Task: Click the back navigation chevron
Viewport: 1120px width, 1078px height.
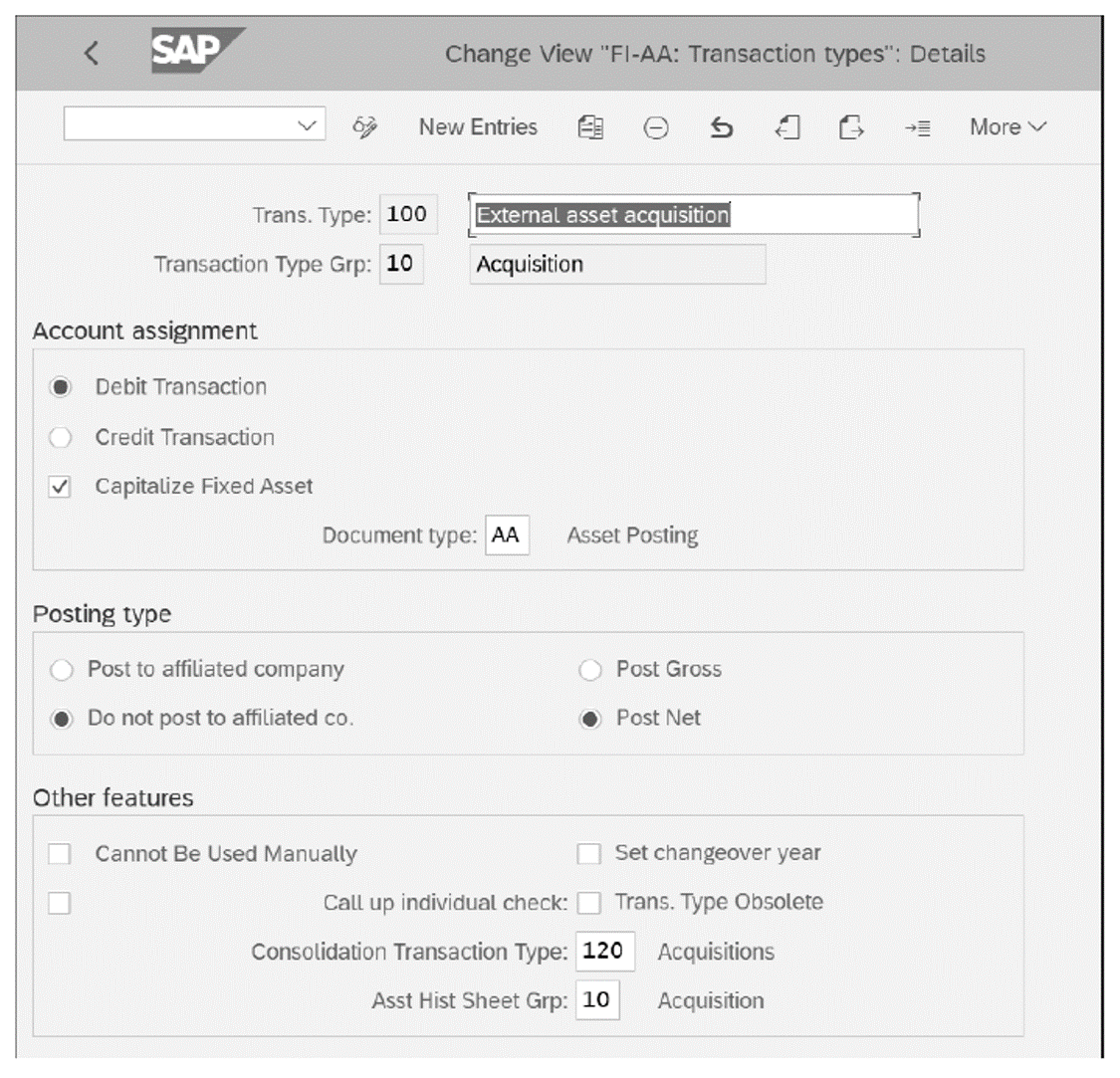Action: click(90, 54)
